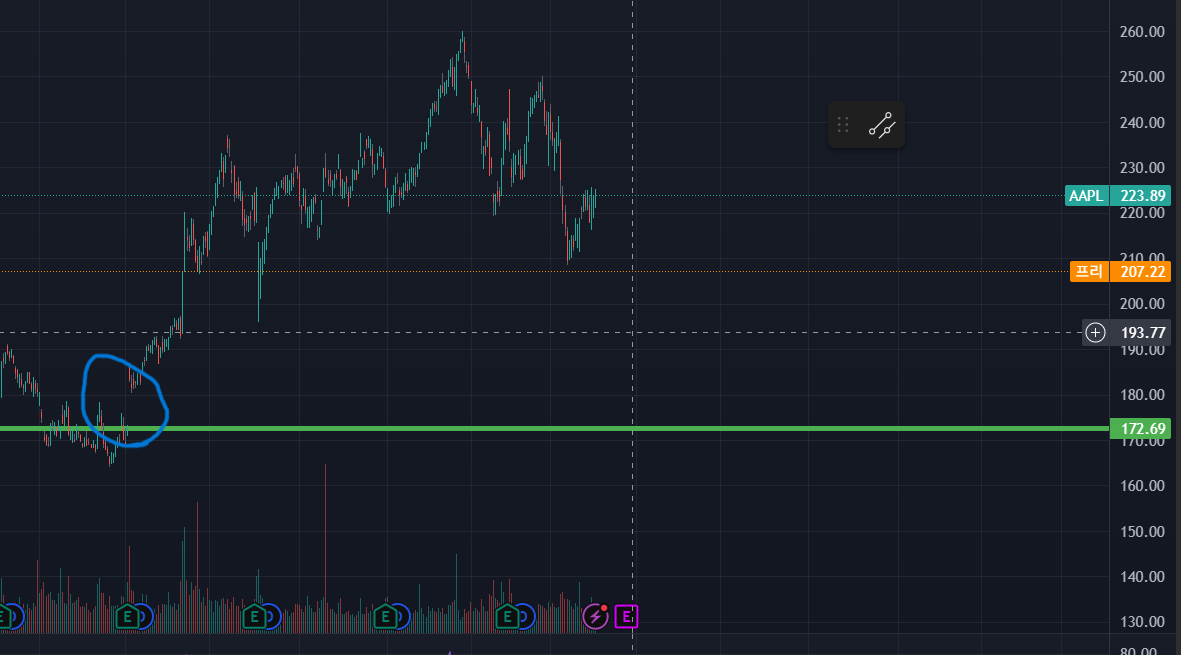Click the rightmost green earnings E icon
1181x655 pixels.
click(x=509, y=616)
